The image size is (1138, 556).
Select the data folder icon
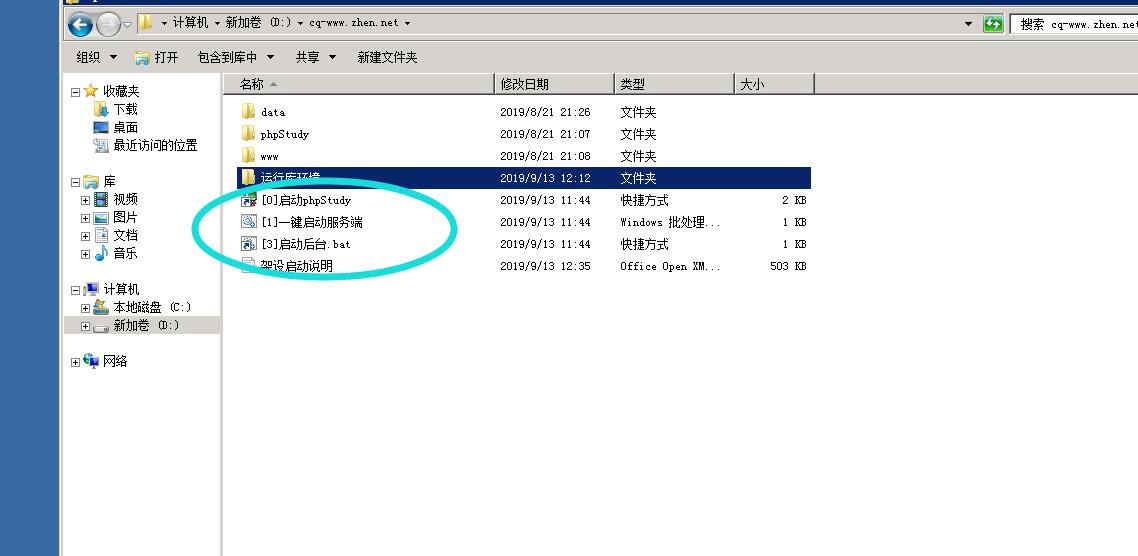[248, 112]
